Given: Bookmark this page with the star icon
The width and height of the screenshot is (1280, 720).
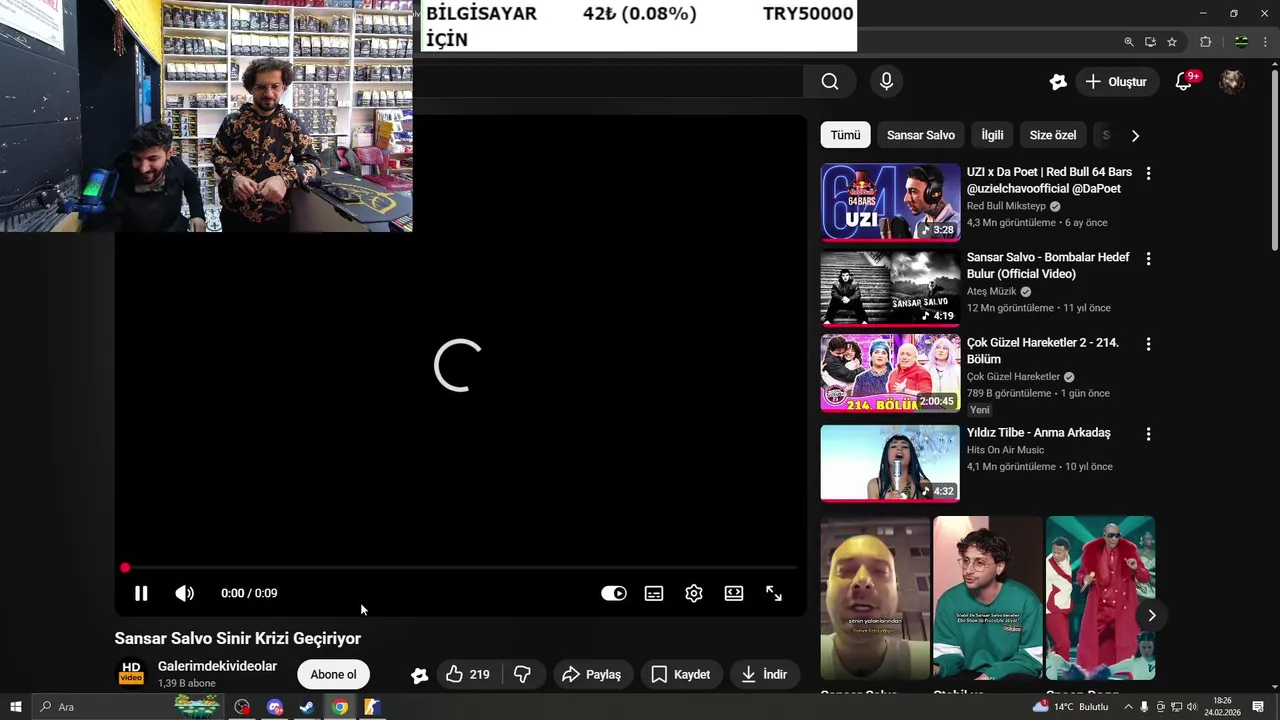Looking at the screenshot, I should tap(1172, 42).
